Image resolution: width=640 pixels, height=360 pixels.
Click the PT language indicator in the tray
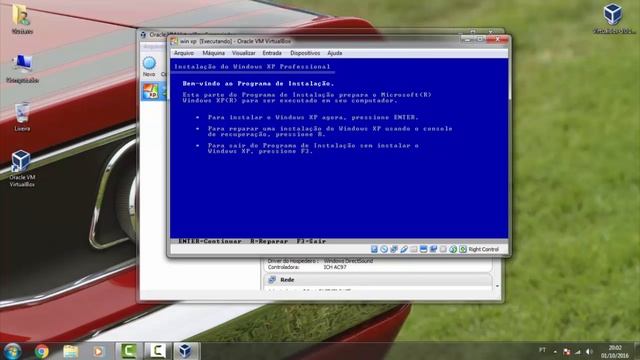coord(542,350)
